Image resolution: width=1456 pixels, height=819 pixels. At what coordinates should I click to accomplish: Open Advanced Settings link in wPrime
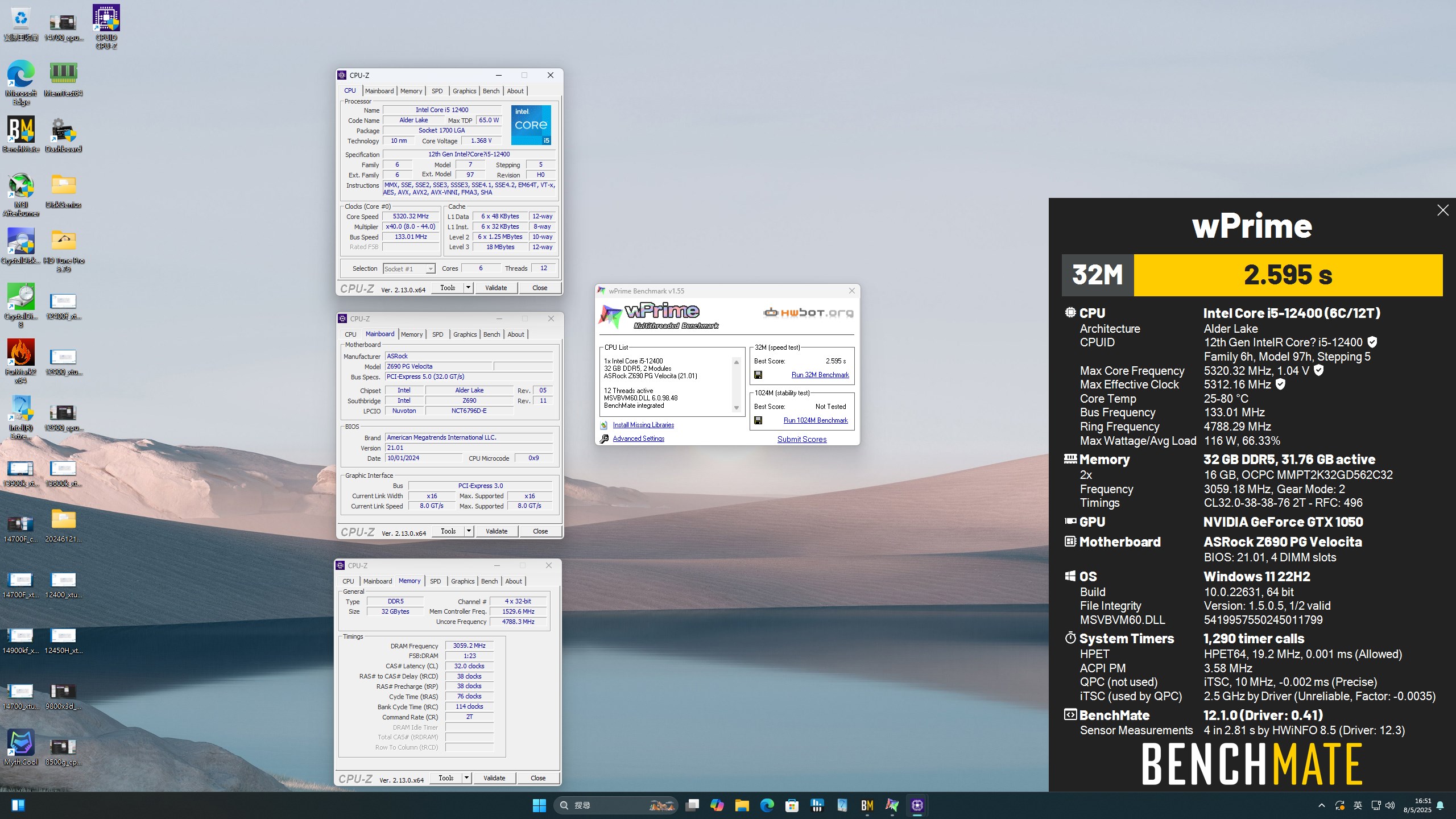click(x=638, y=439)
